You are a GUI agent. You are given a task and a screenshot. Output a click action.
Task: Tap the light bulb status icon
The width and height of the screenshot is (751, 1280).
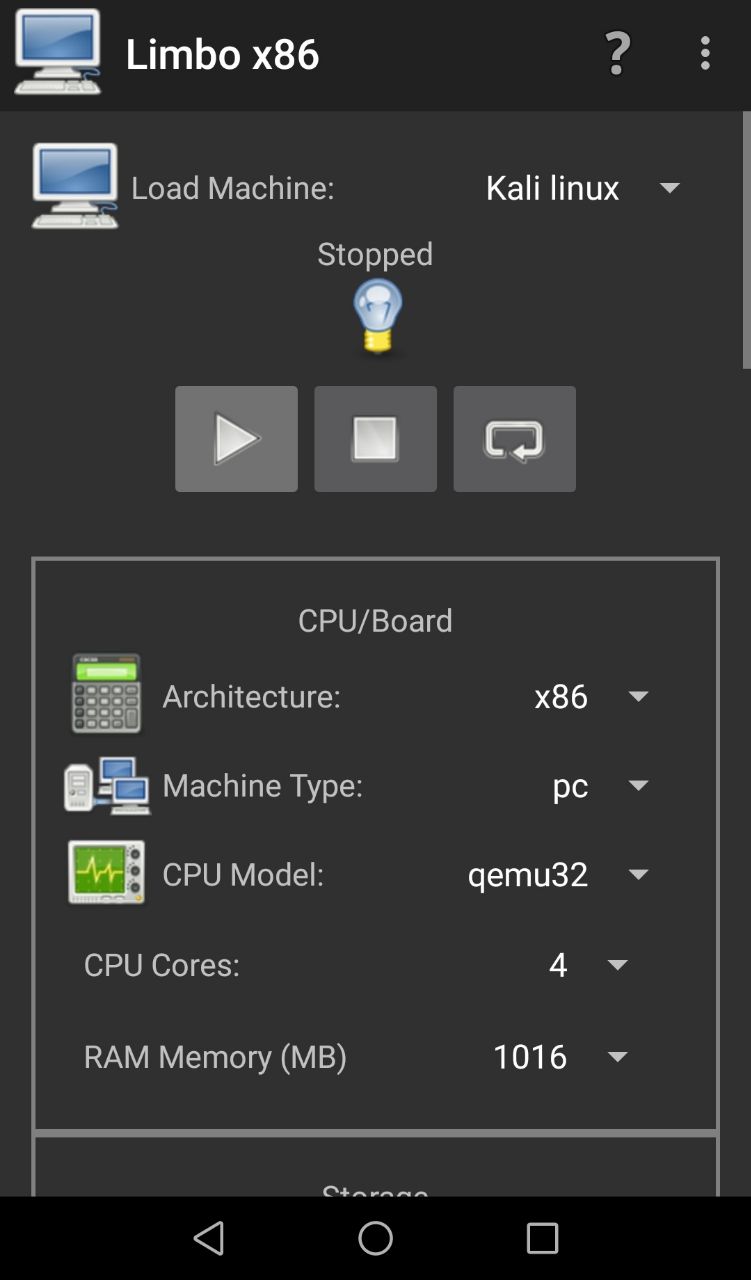tap(377, 317)
